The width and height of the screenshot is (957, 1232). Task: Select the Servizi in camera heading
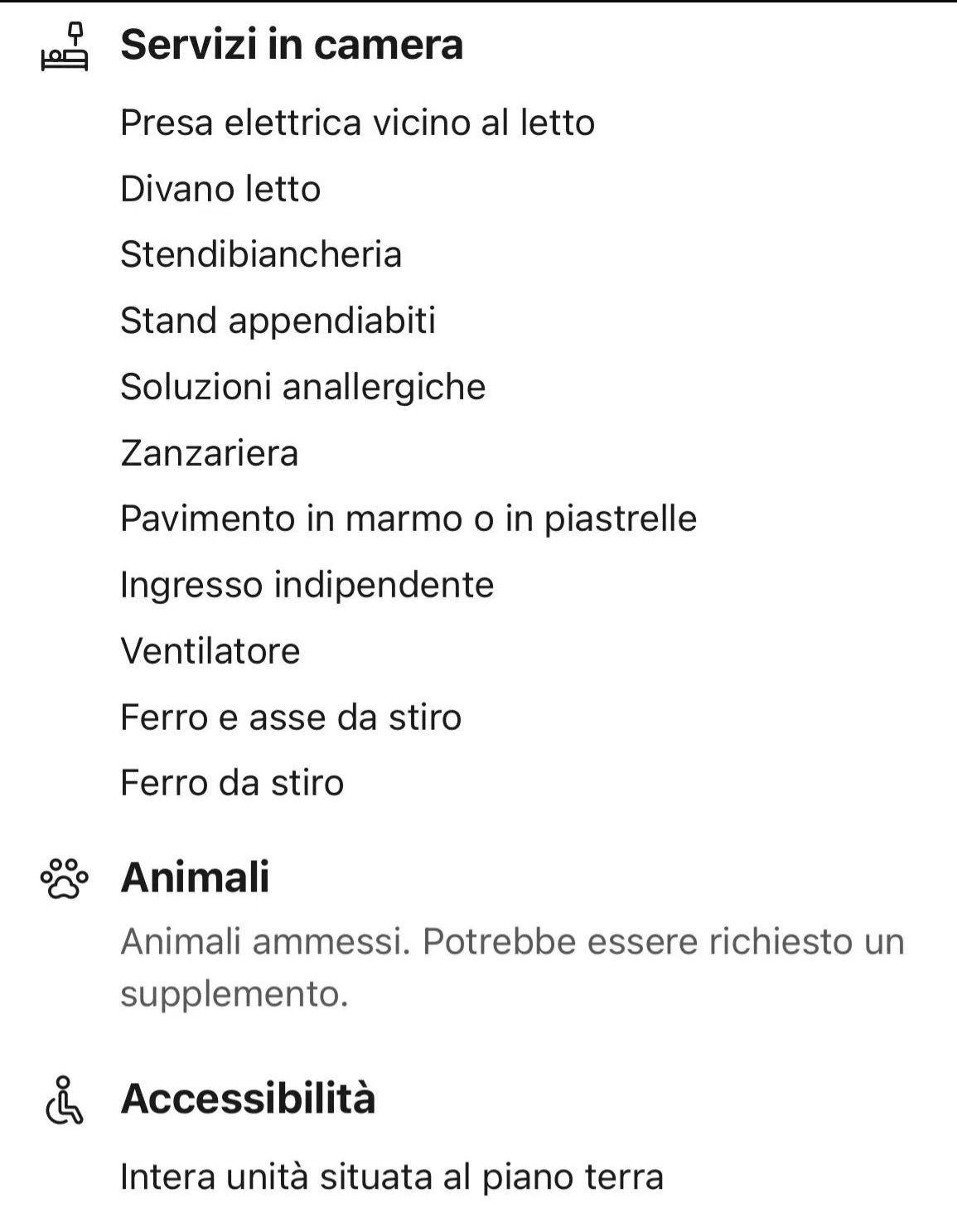click(292, 45)
